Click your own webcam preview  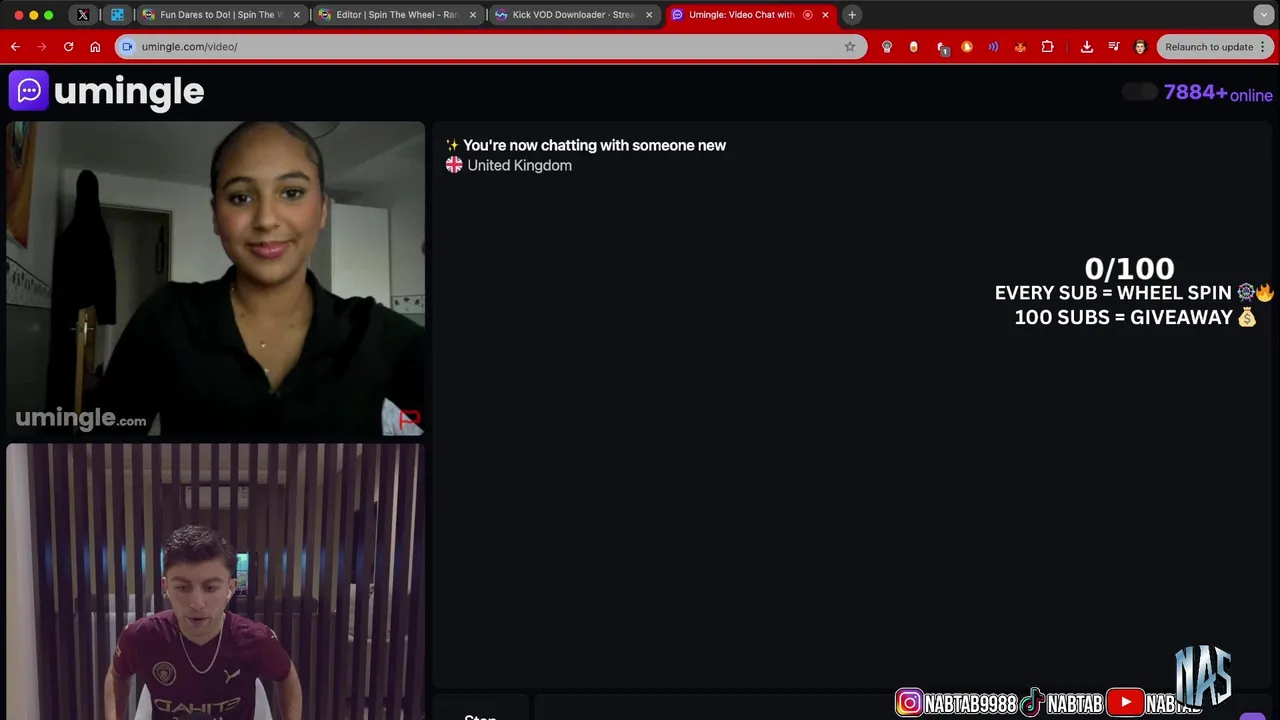click(215, 582)
